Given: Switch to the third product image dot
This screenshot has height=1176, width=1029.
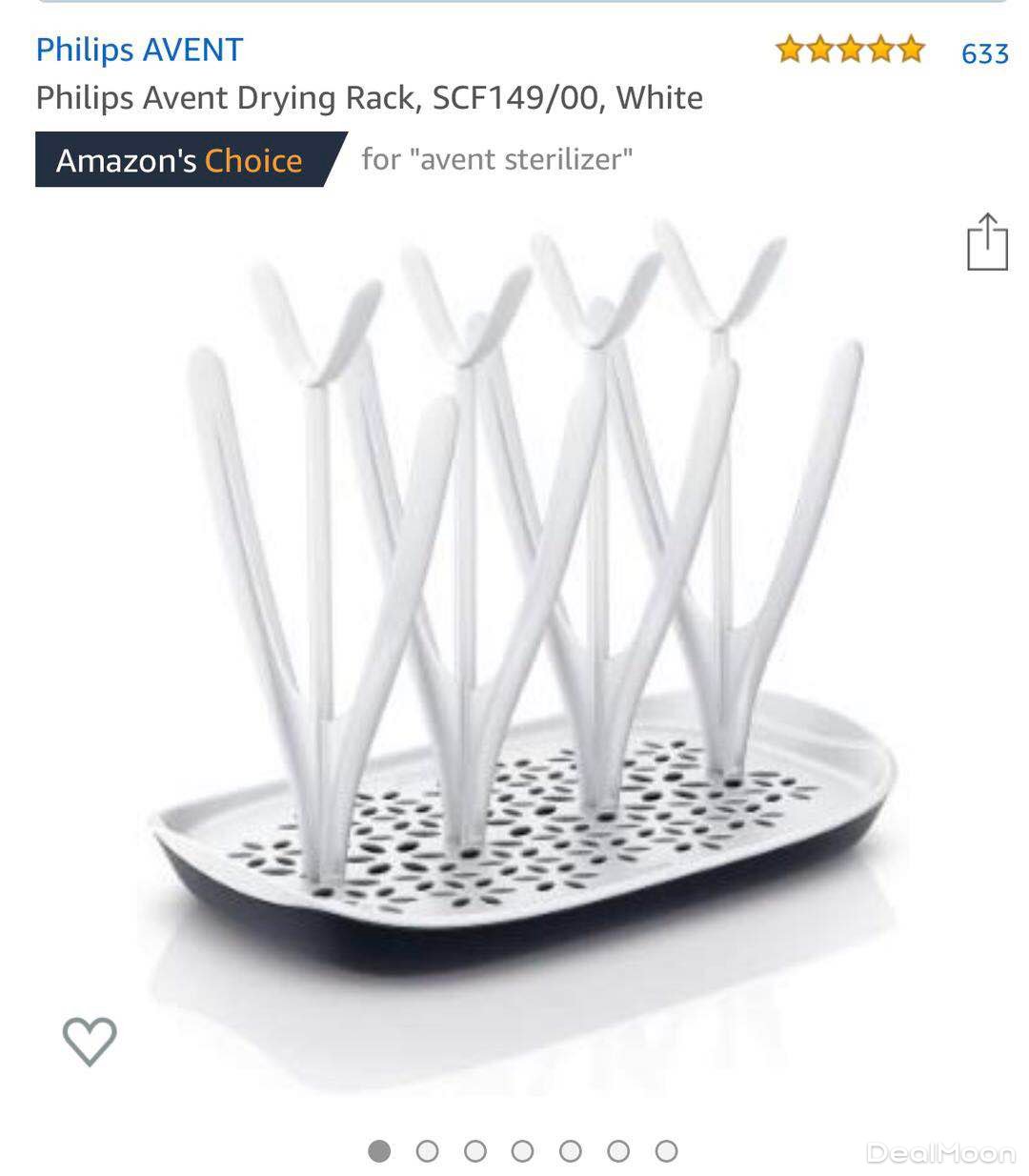Looking at the screenshot, I should 475,1151.
